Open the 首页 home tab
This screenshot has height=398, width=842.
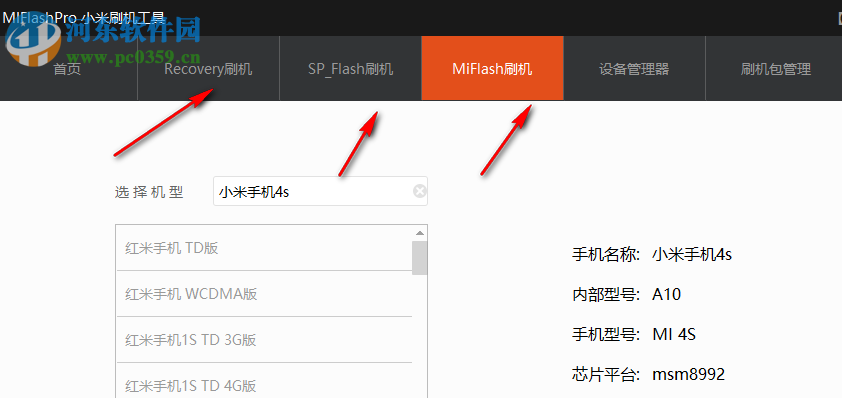pos(68,68)
